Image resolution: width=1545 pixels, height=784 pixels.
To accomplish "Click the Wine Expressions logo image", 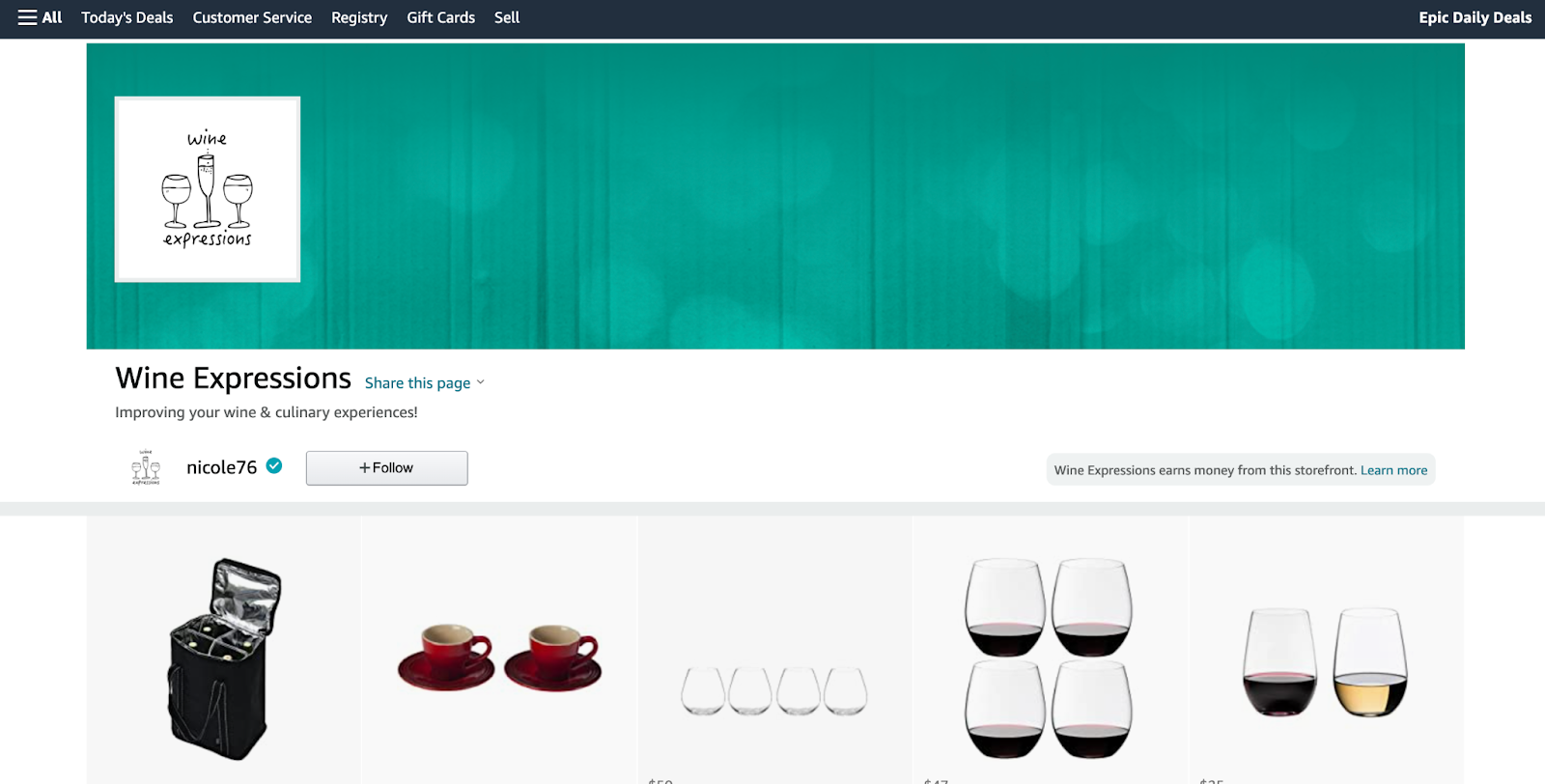I will (208, 189).
